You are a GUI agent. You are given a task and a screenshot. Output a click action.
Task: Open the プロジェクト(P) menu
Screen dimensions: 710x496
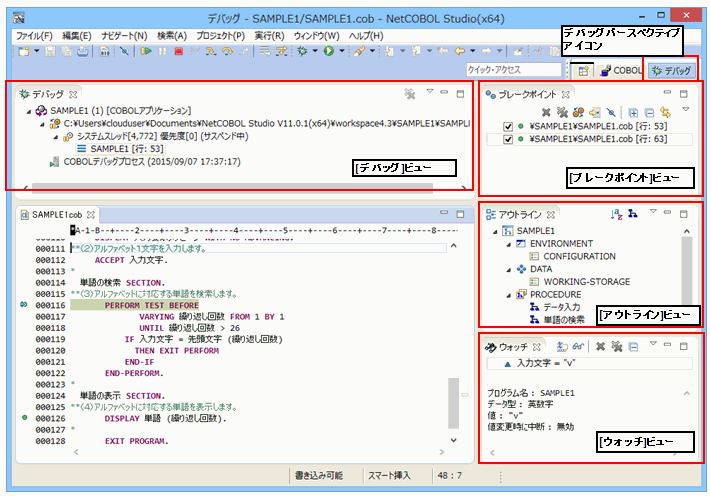(221, 36)
